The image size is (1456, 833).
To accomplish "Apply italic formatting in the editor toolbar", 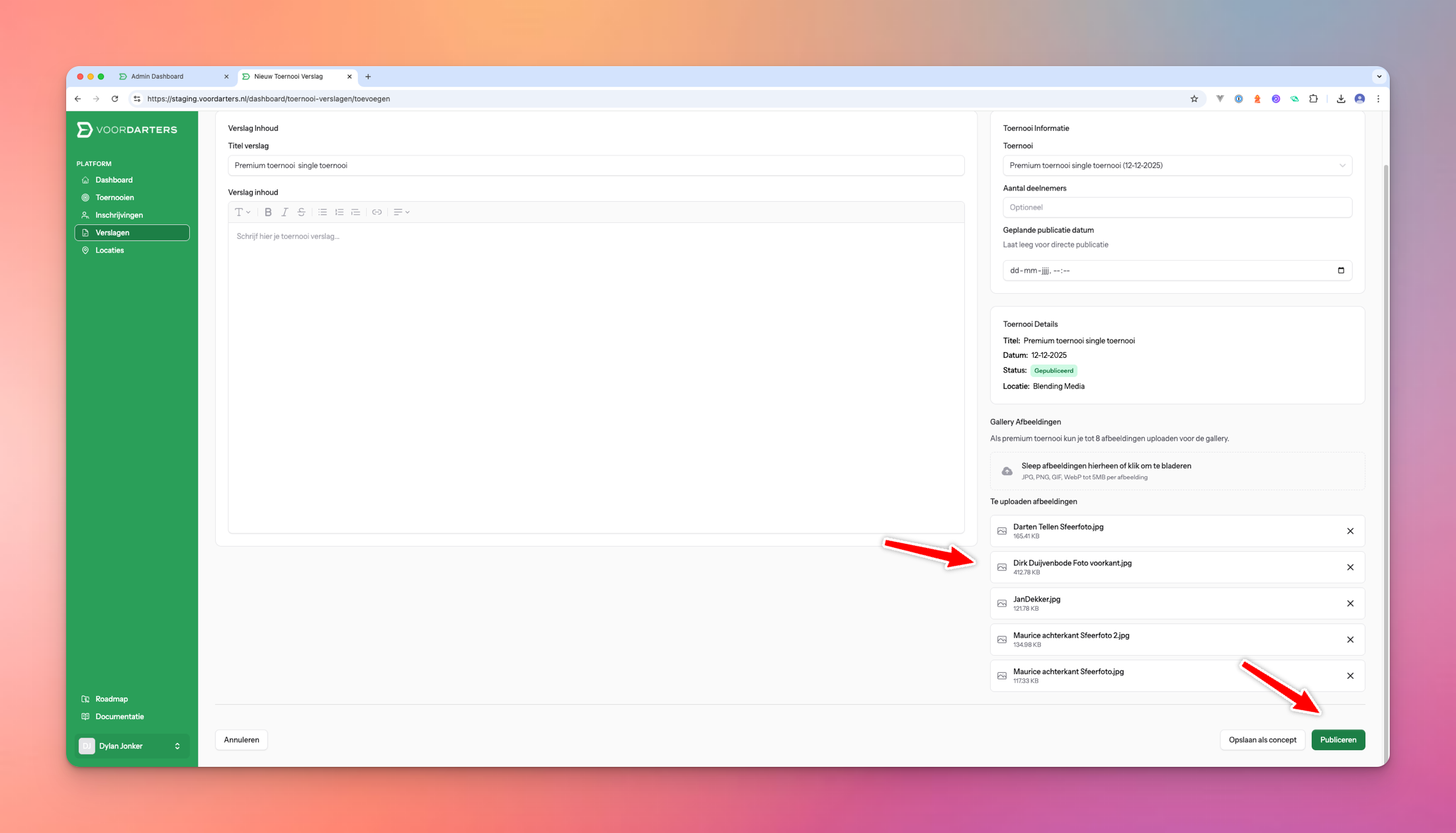I will pyautogui.click(x=285, y=212).
